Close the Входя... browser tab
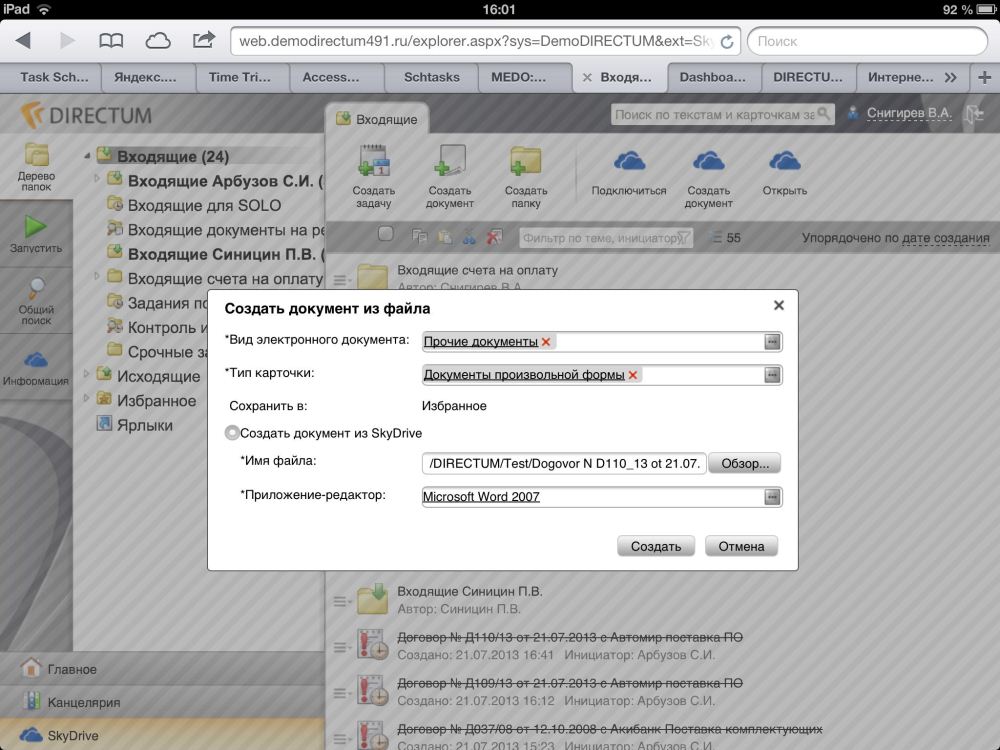Viewport: 1000px width, 750px height. point(587,77)
